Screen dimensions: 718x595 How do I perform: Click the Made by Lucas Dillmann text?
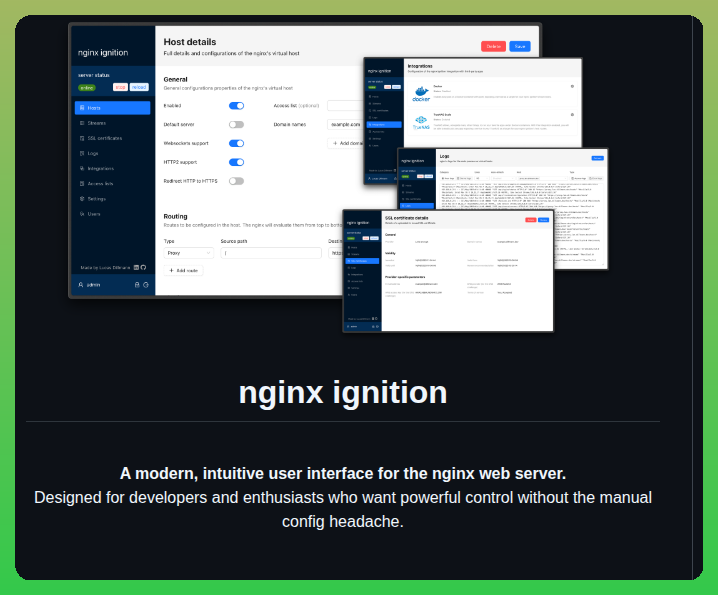[x=105, y=267]
